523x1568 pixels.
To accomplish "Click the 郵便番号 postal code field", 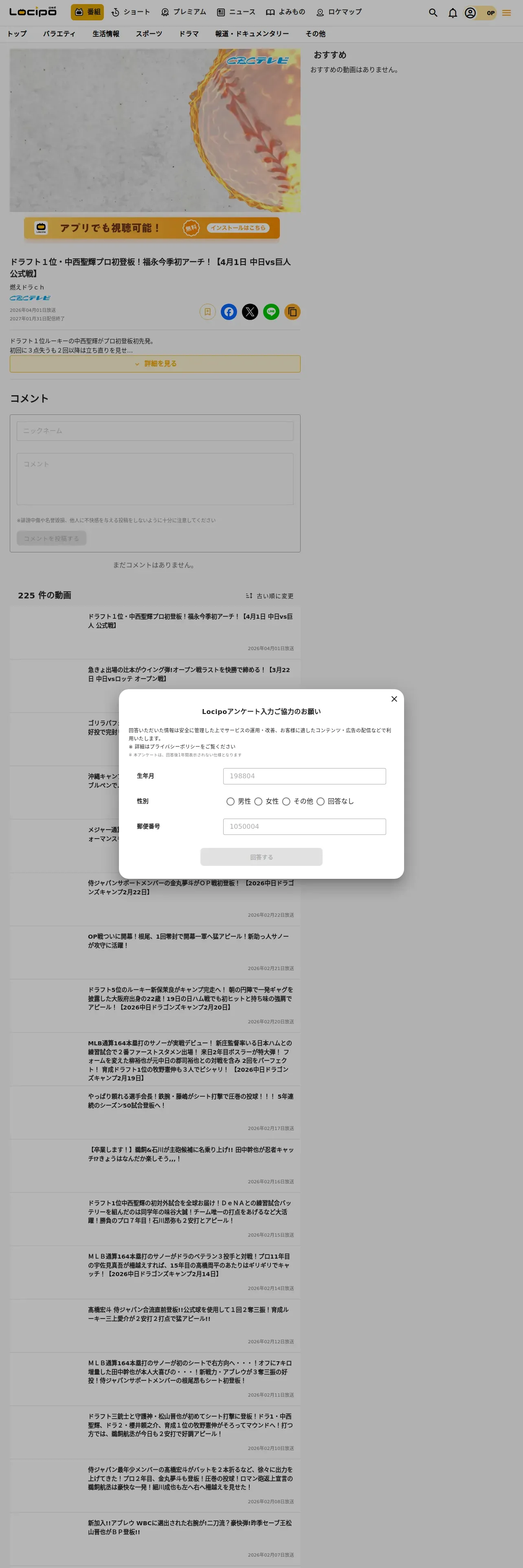I will pyautogui.click(x=304, y=827).
